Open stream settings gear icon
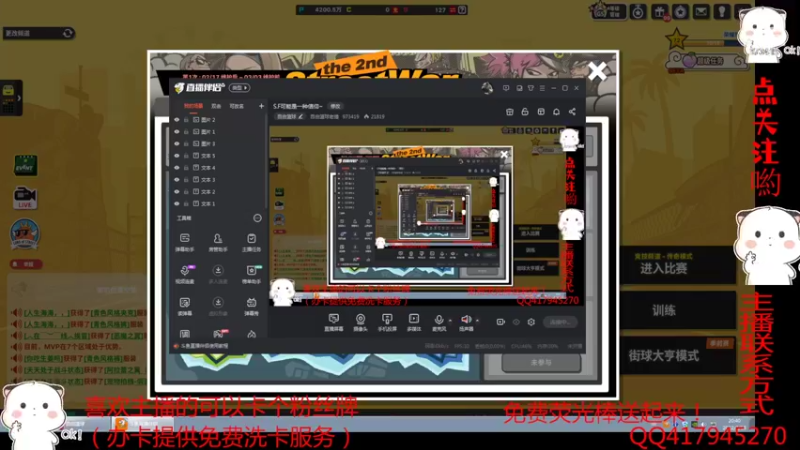 tap(531, 322)
